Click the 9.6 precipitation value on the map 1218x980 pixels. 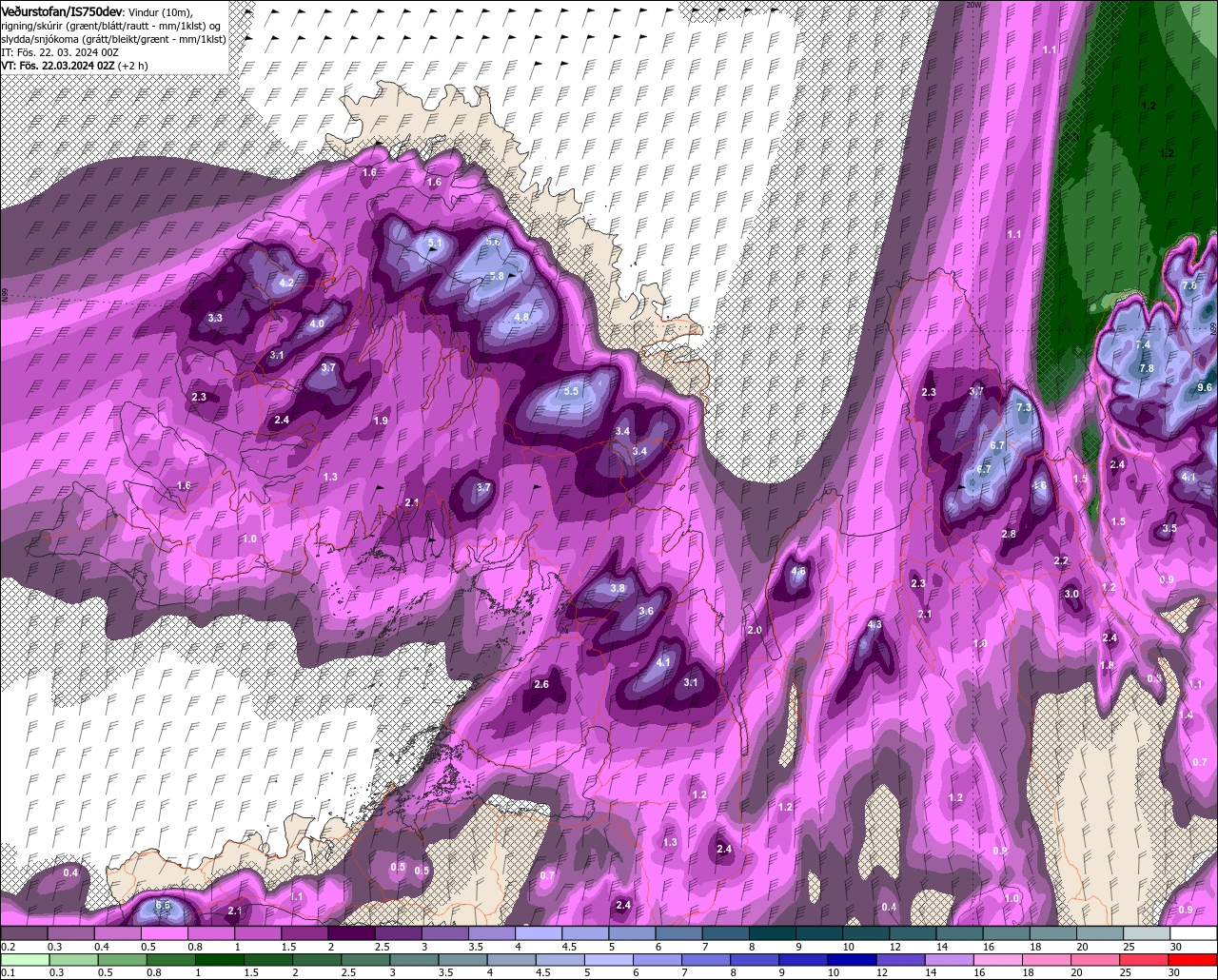point(1205,387)
